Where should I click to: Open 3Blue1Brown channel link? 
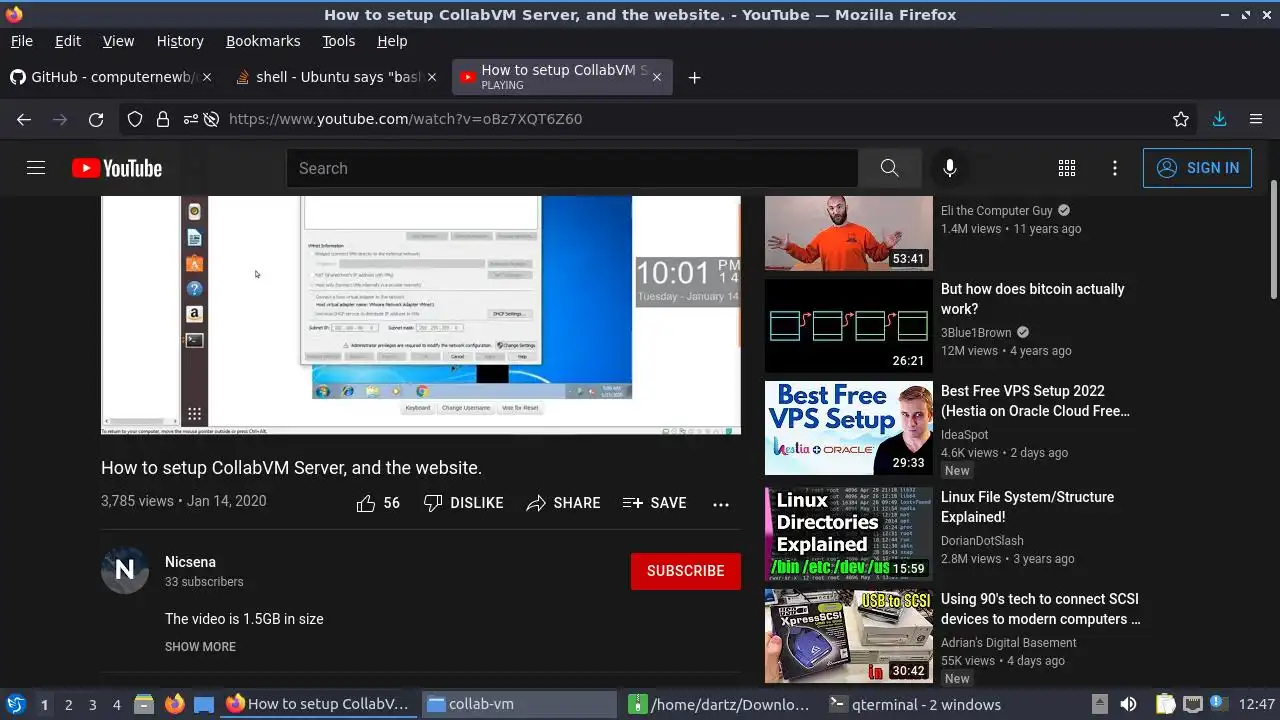[x=976, y=333]
